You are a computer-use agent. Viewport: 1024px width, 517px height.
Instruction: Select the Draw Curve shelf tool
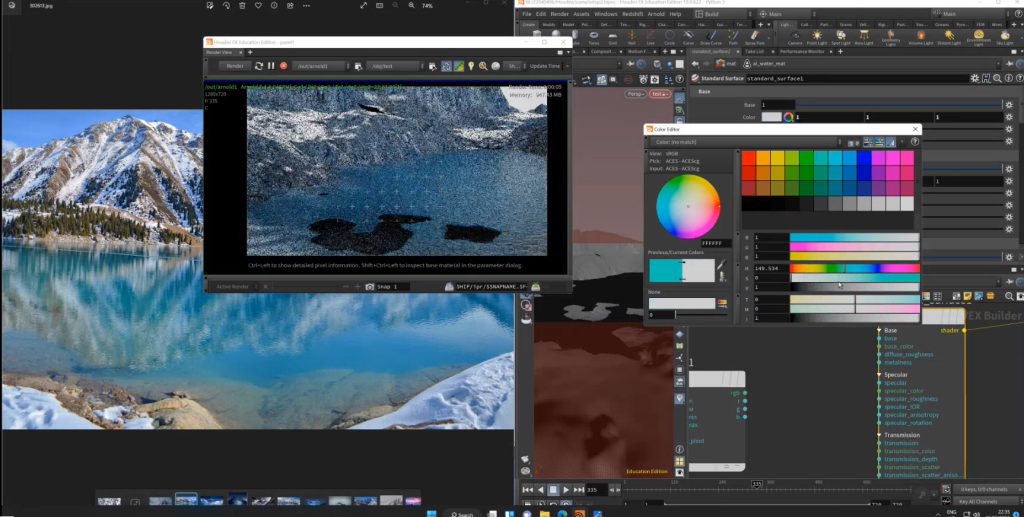coord(710,37)
